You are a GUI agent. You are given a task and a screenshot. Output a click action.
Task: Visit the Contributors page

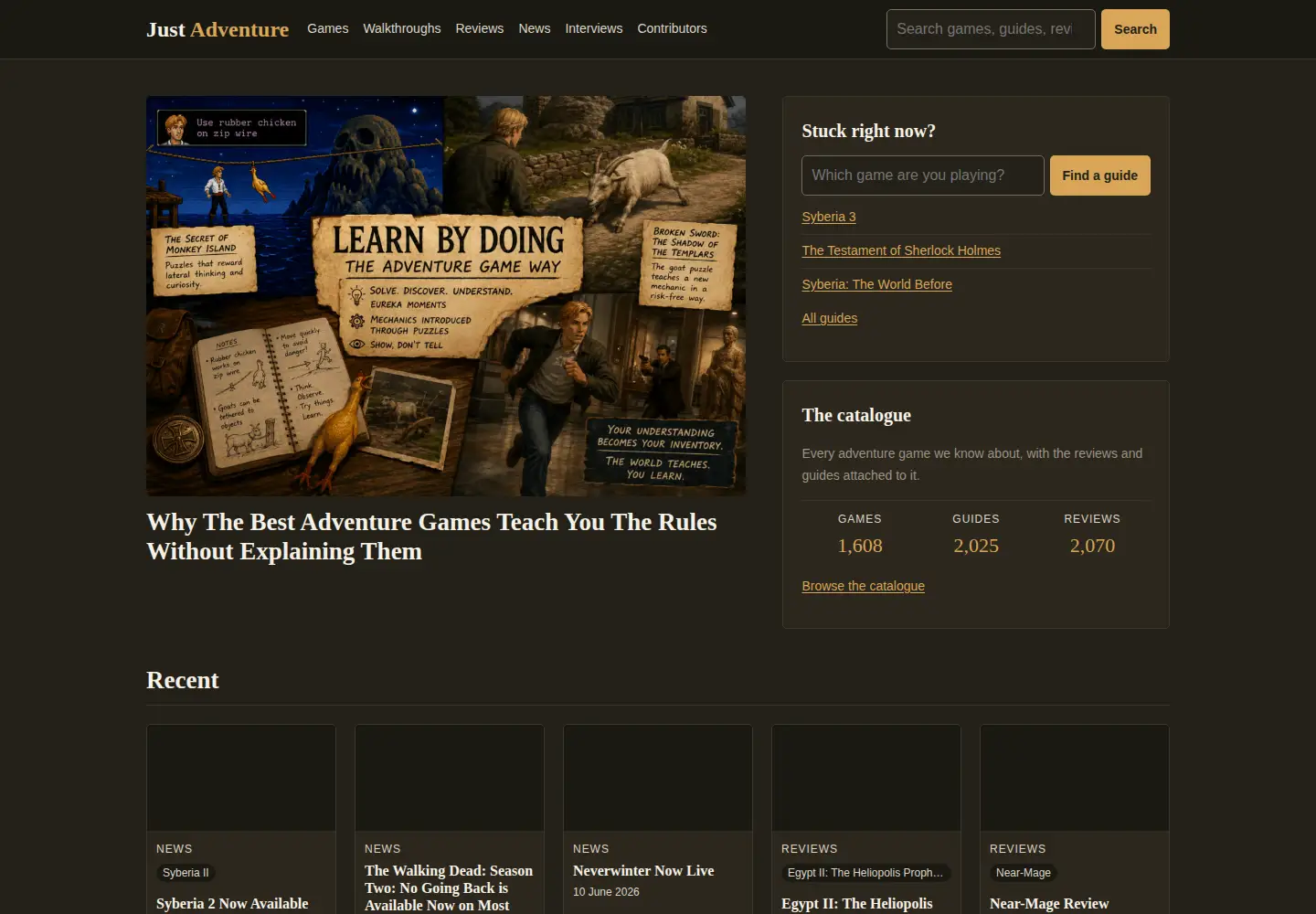click(672, 28)
